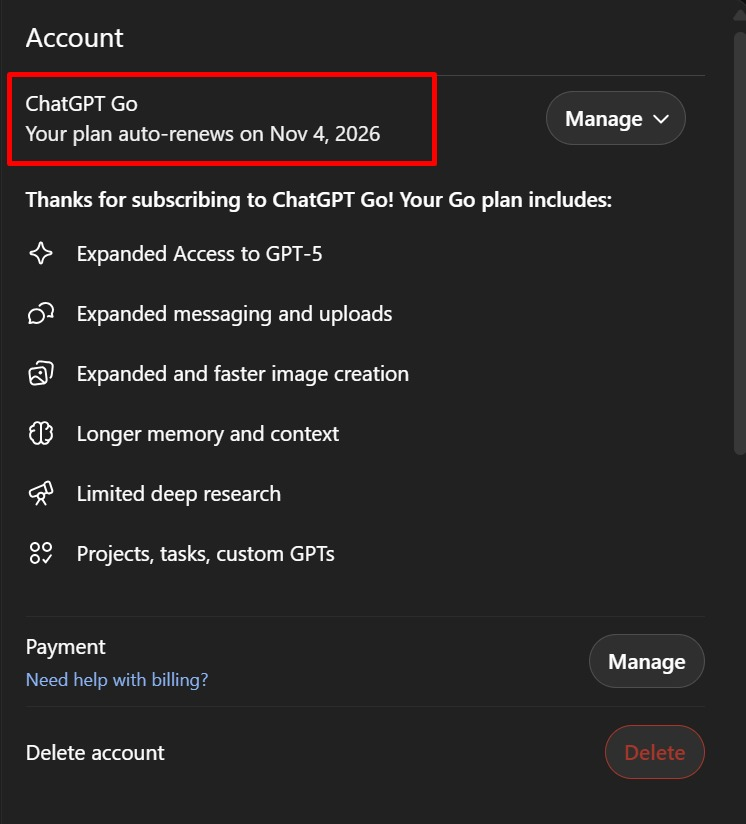The height and width of the screenshot is (824, 746).
Task: Click the Limited deep research item
Action: pyautogui.click(x=179, y=494)
